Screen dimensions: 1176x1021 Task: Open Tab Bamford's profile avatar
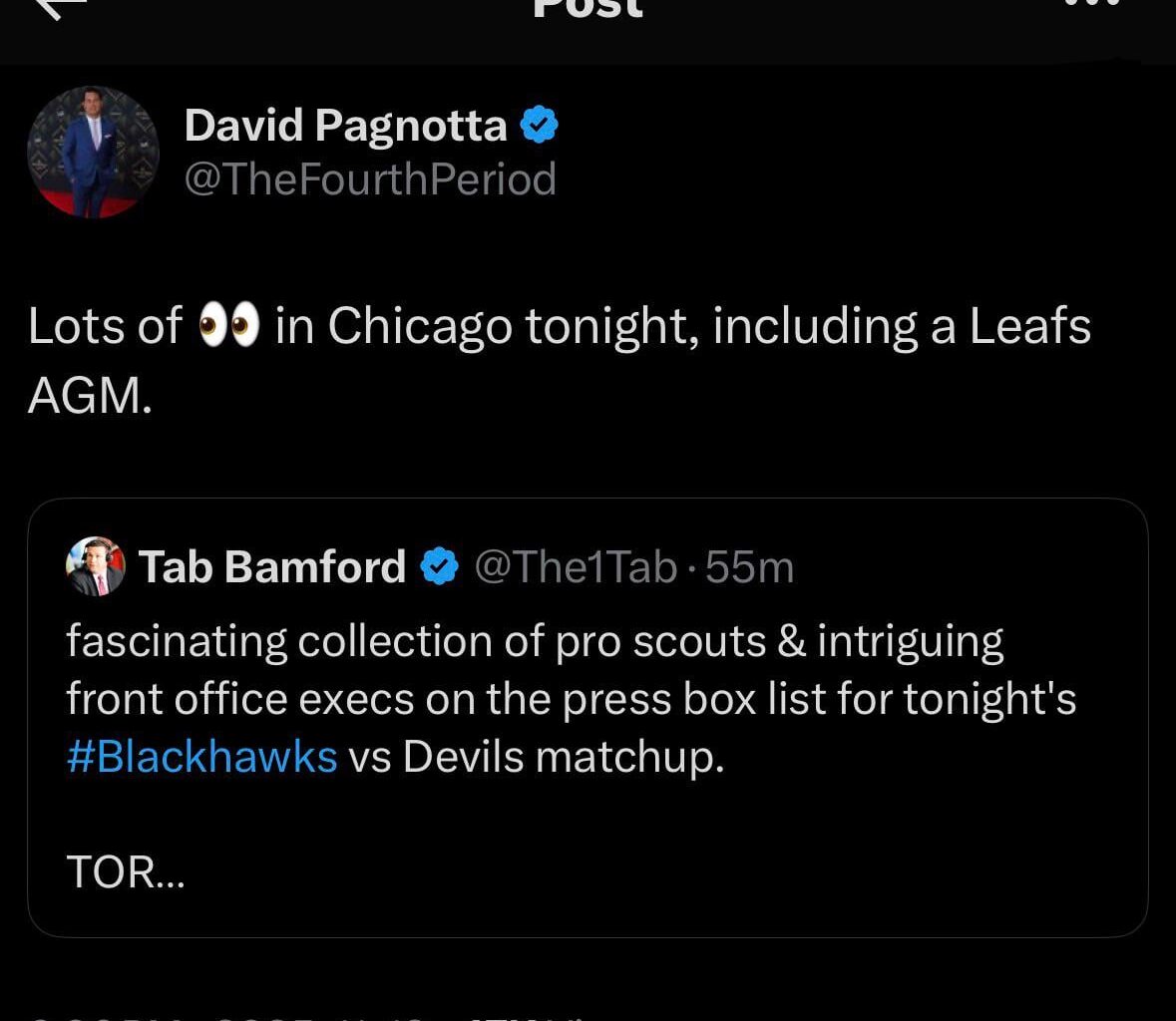(95, 566)
